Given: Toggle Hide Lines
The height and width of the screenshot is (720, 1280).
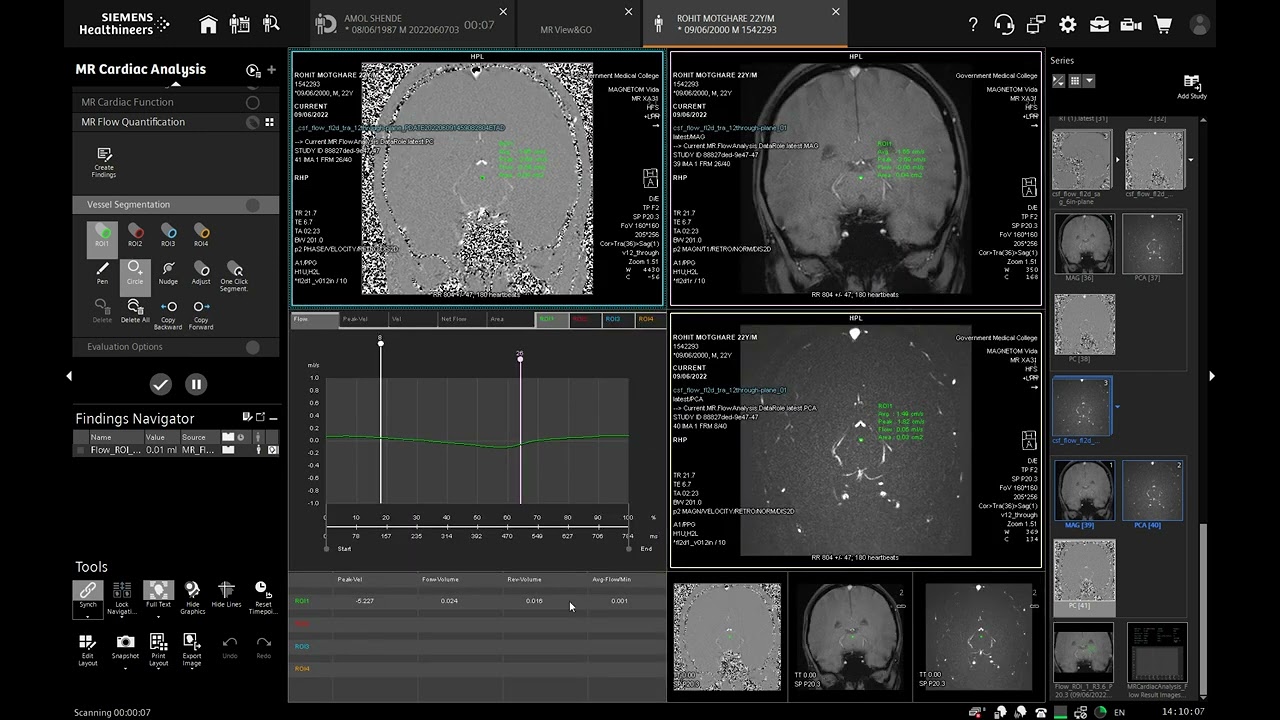Looking at the screenshot, I should (226, 594).
